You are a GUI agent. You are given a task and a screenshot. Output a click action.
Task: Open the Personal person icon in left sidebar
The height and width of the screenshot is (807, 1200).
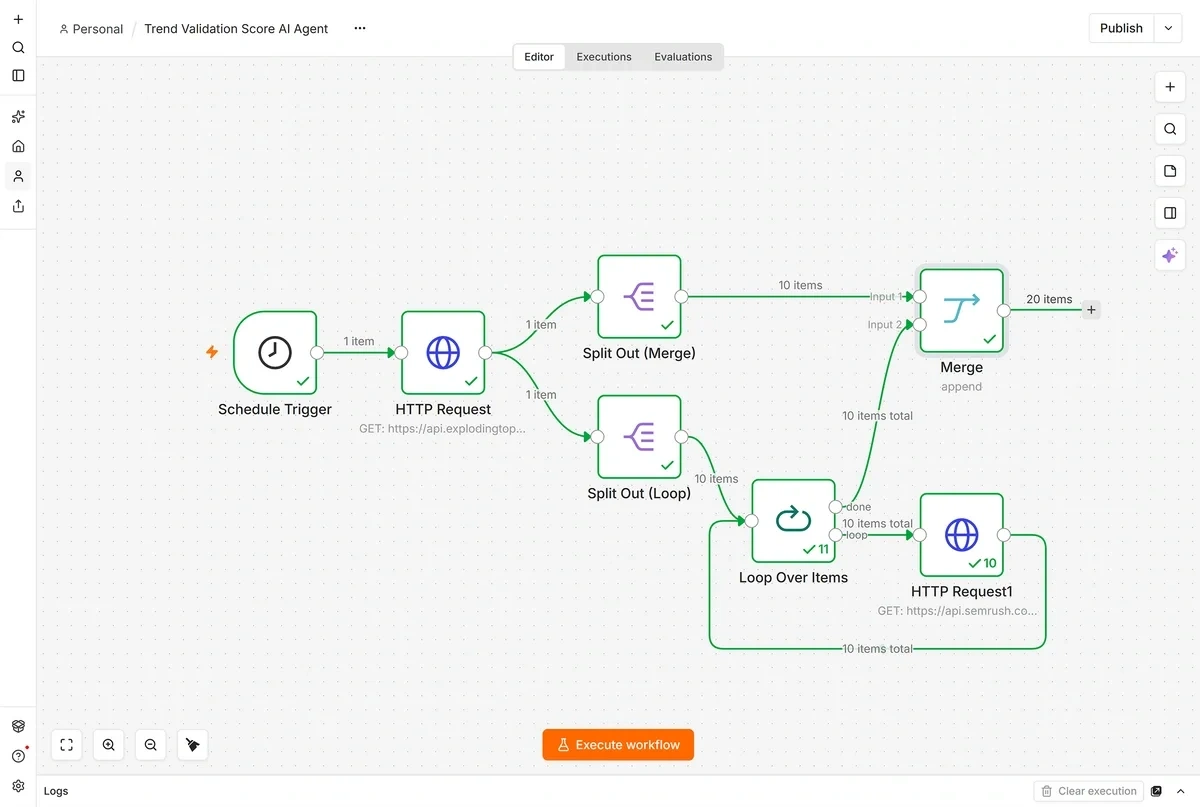point(18,176)
